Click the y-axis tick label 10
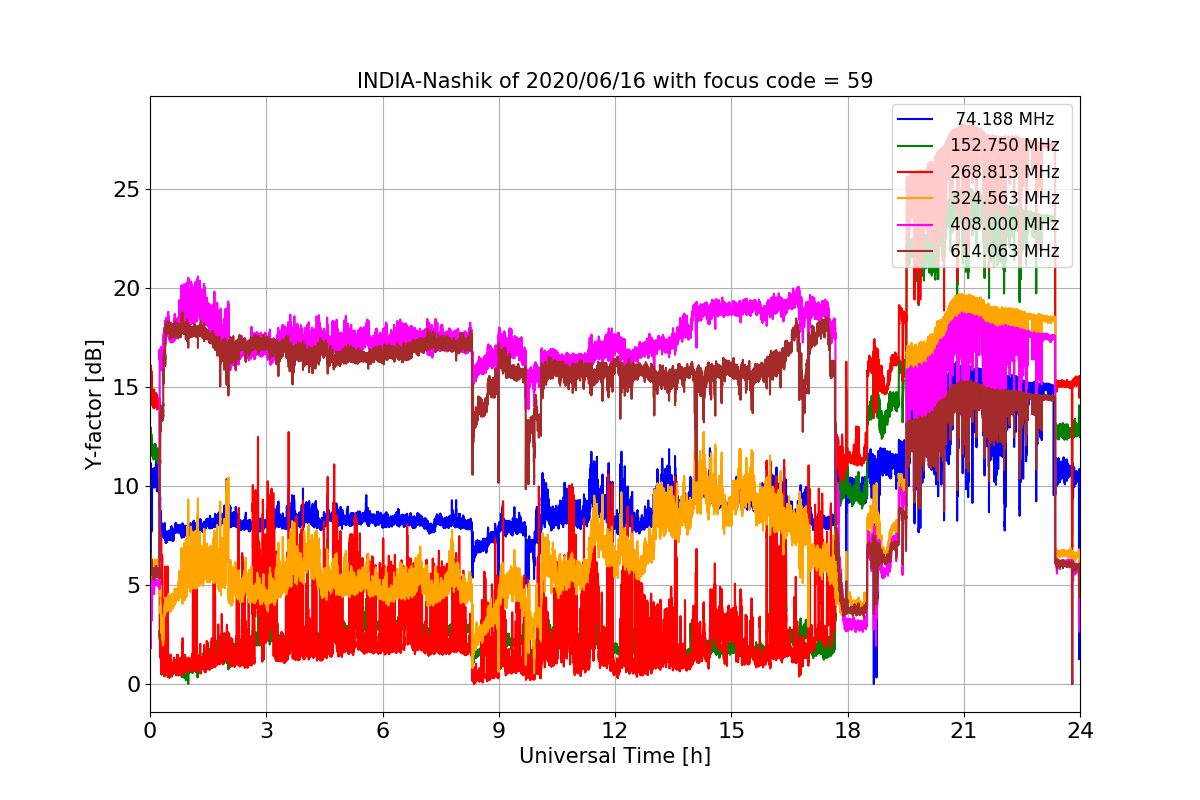 click(128, 487)
